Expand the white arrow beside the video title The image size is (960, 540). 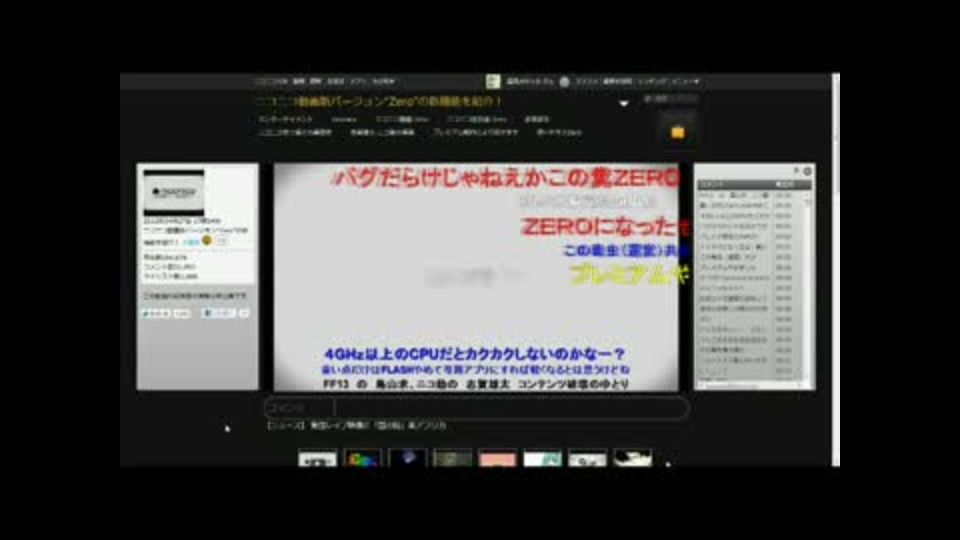tap(623, 103)
